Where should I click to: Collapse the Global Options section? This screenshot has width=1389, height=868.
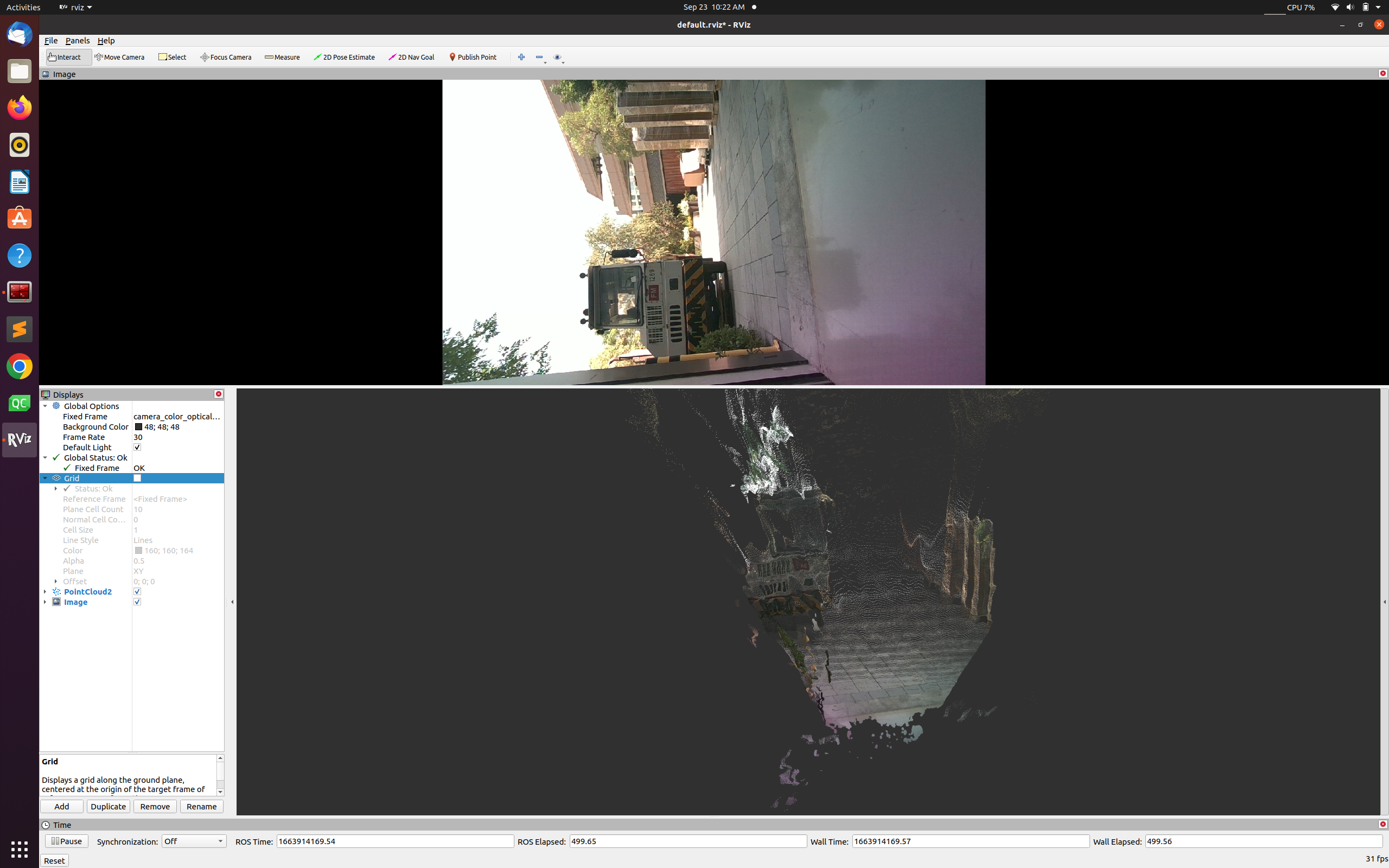tap(46, 406)
